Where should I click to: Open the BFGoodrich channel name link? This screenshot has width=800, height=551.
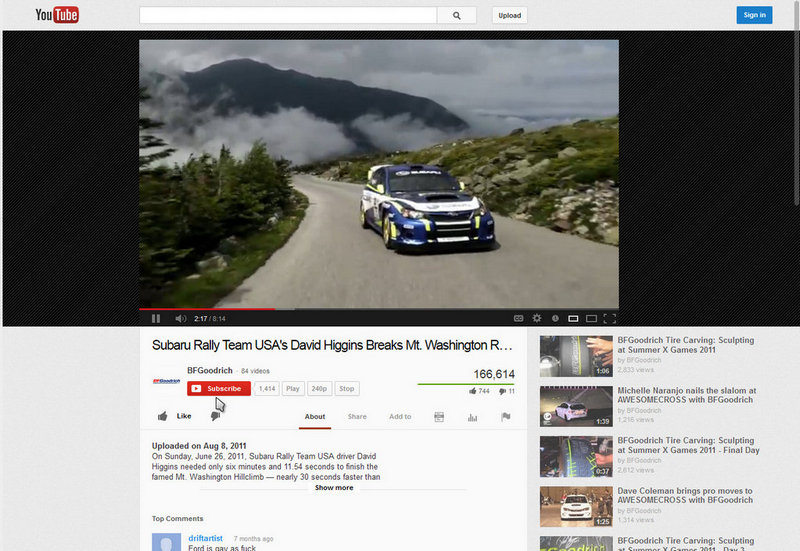[210, 370]
